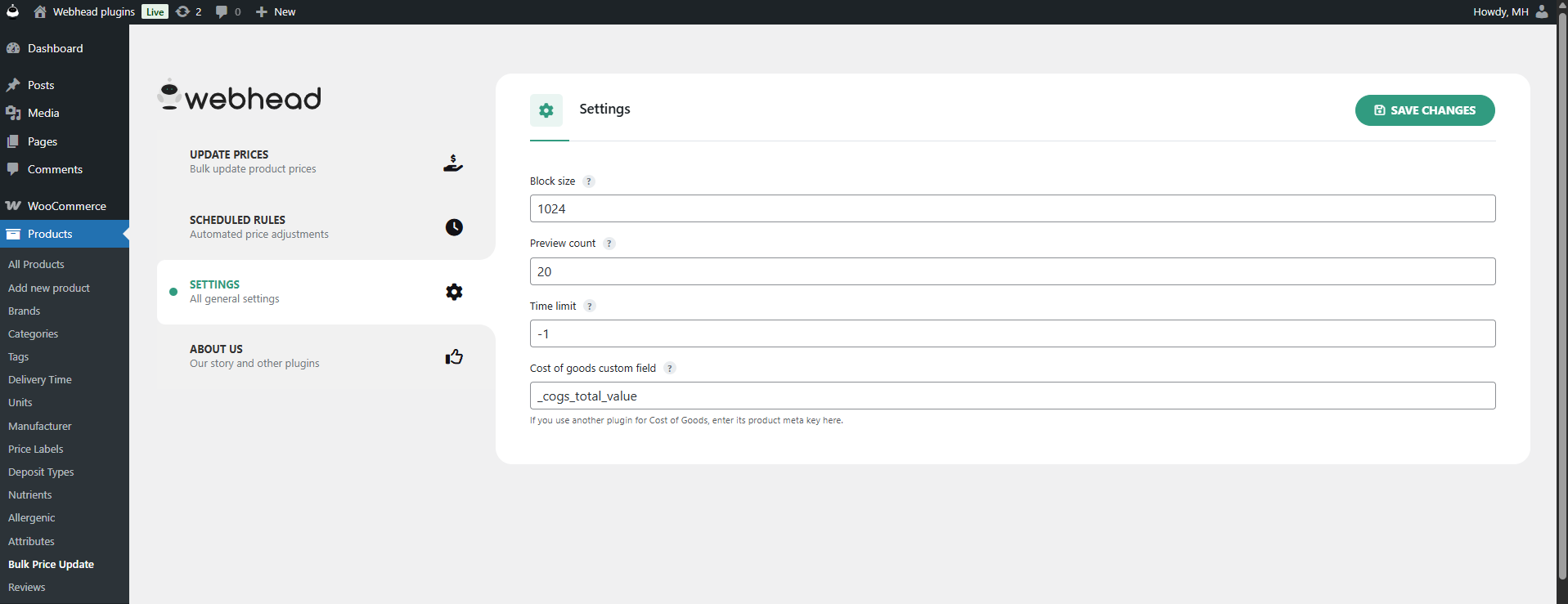Click the Save Changes button
Image resolution: width=1568 pixels, height=604 pixels.
(x=1424, y=110)
